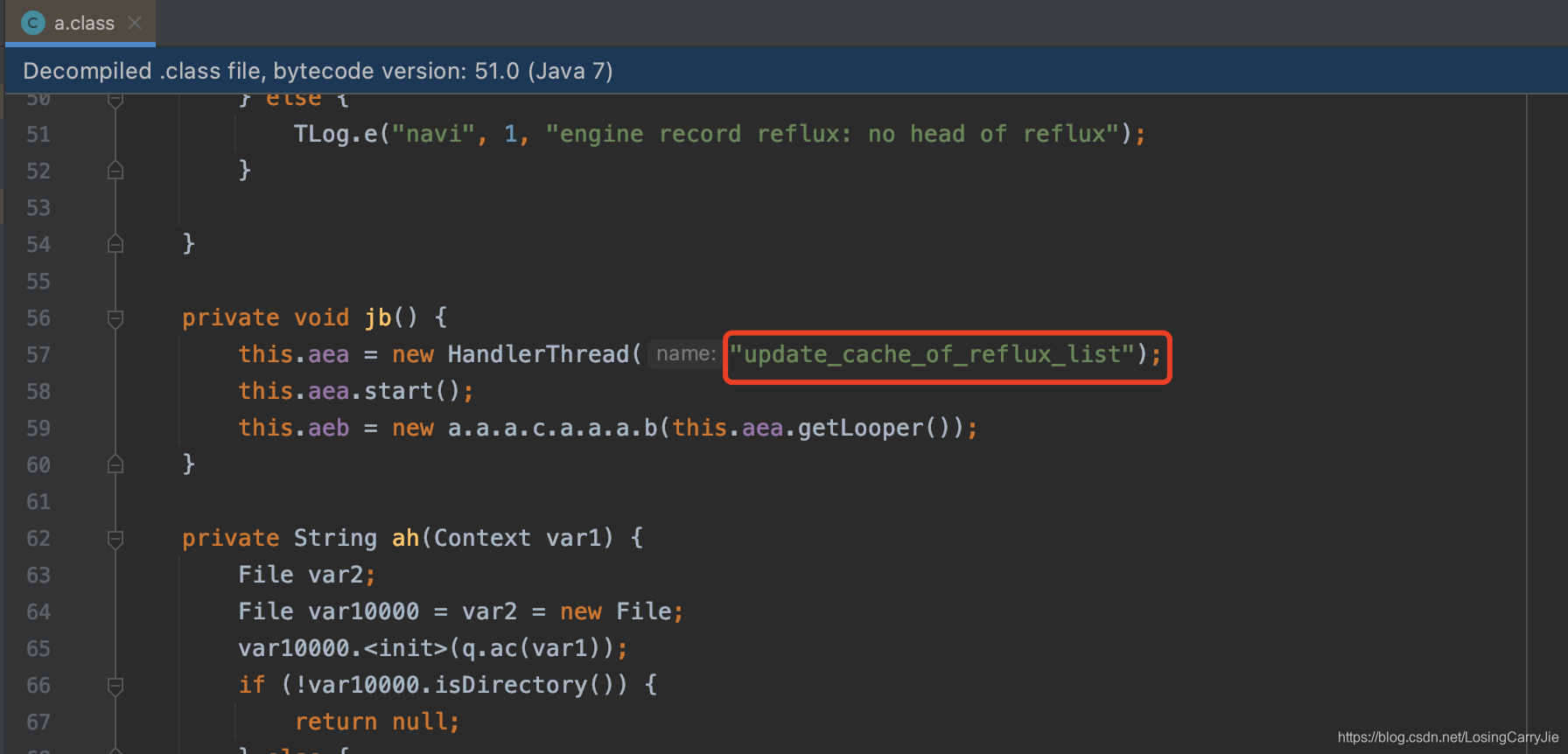The image size is (1568, 754).
Task: Click the "update_cache_of_reflux_list" string
Action: [932, 354]
